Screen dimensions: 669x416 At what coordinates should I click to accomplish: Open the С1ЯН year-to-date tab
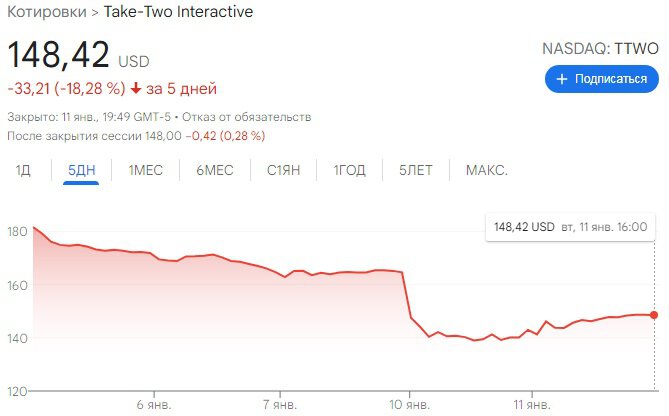coord(283,170)
